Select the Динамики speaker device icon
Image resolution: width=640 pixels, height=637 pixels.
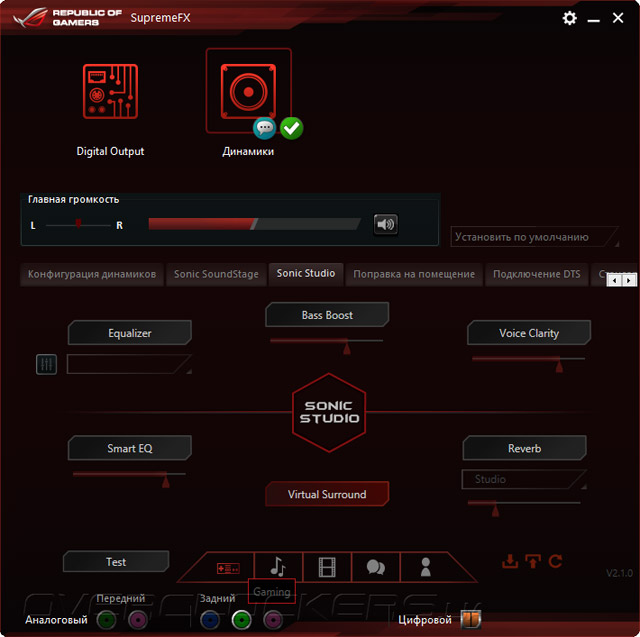pyautogui.click(x=248, y=91)
